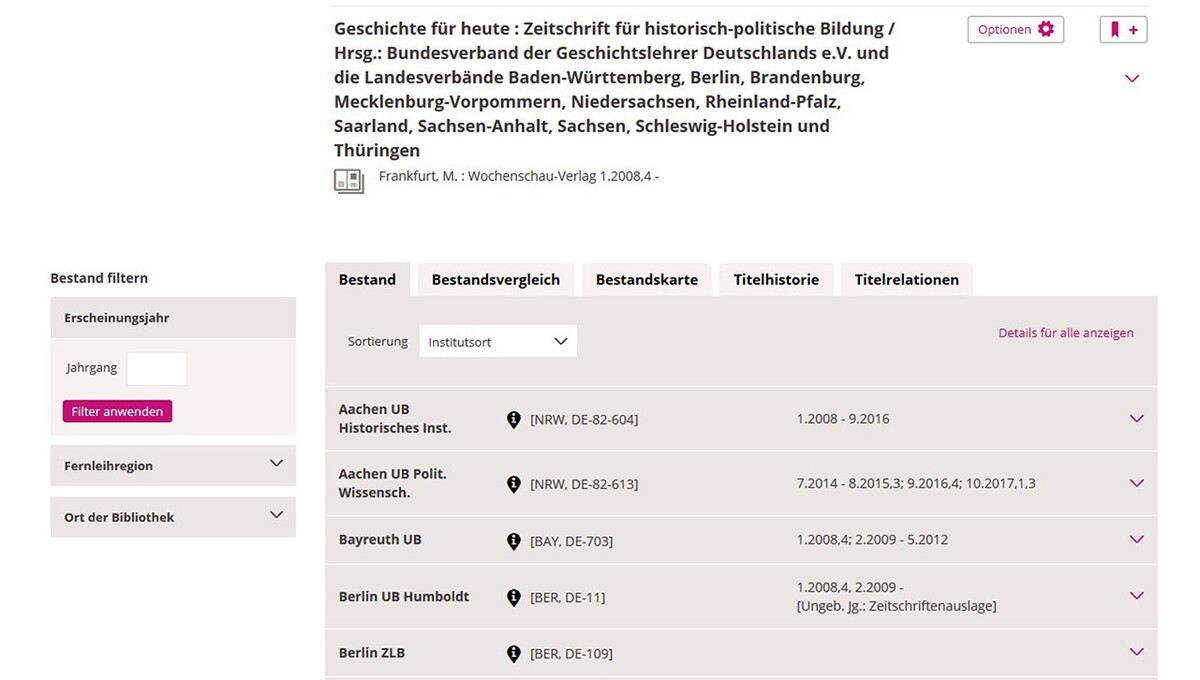The width and height of the screenshot is (1200, 680).
Task: Expand Aachen UB Historisches Inst. holdings row
Action: coord(1136,419)
